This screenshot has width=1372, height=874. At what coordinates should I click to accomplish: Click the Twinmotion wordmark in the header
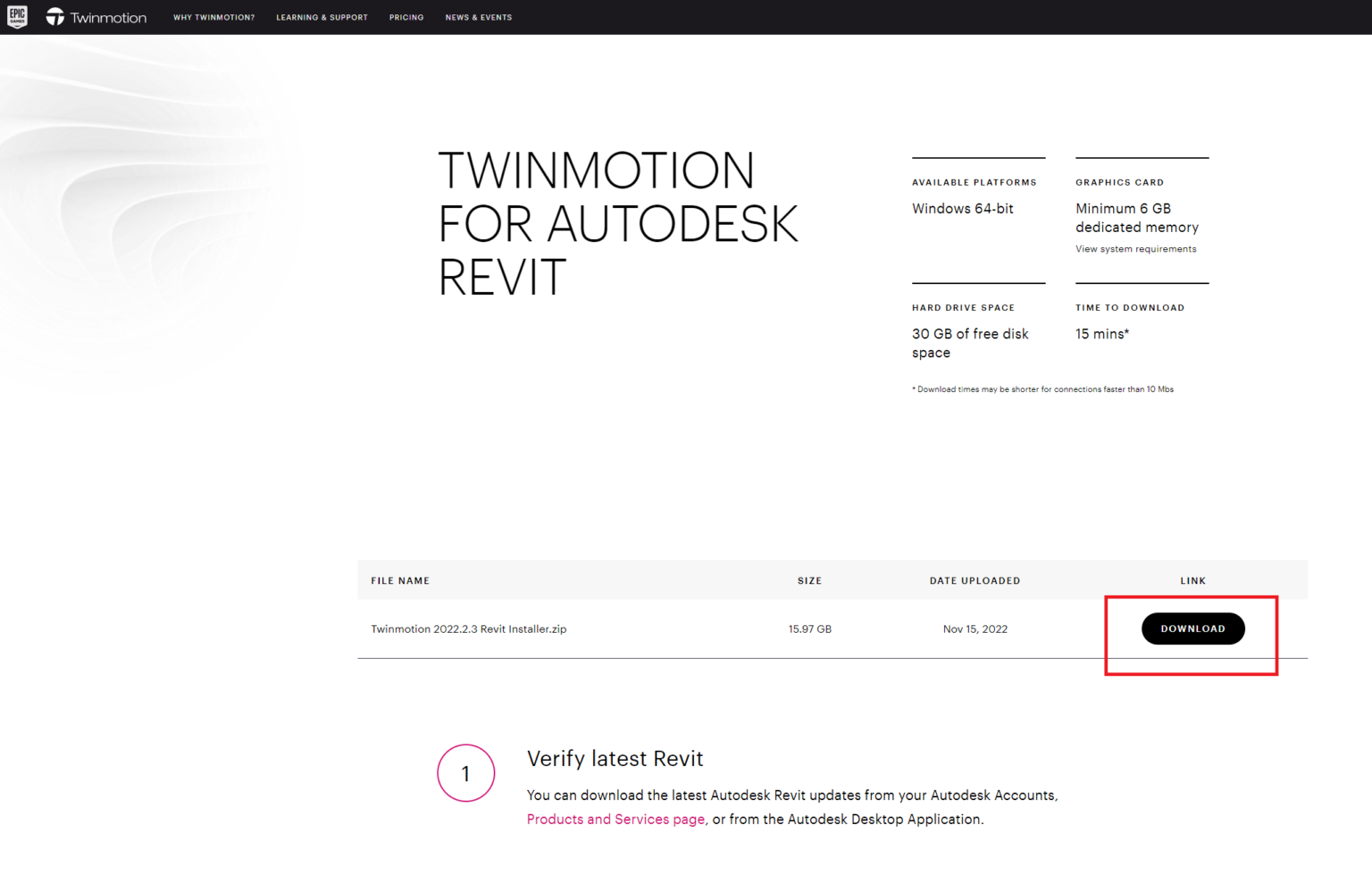click(107, 16)
